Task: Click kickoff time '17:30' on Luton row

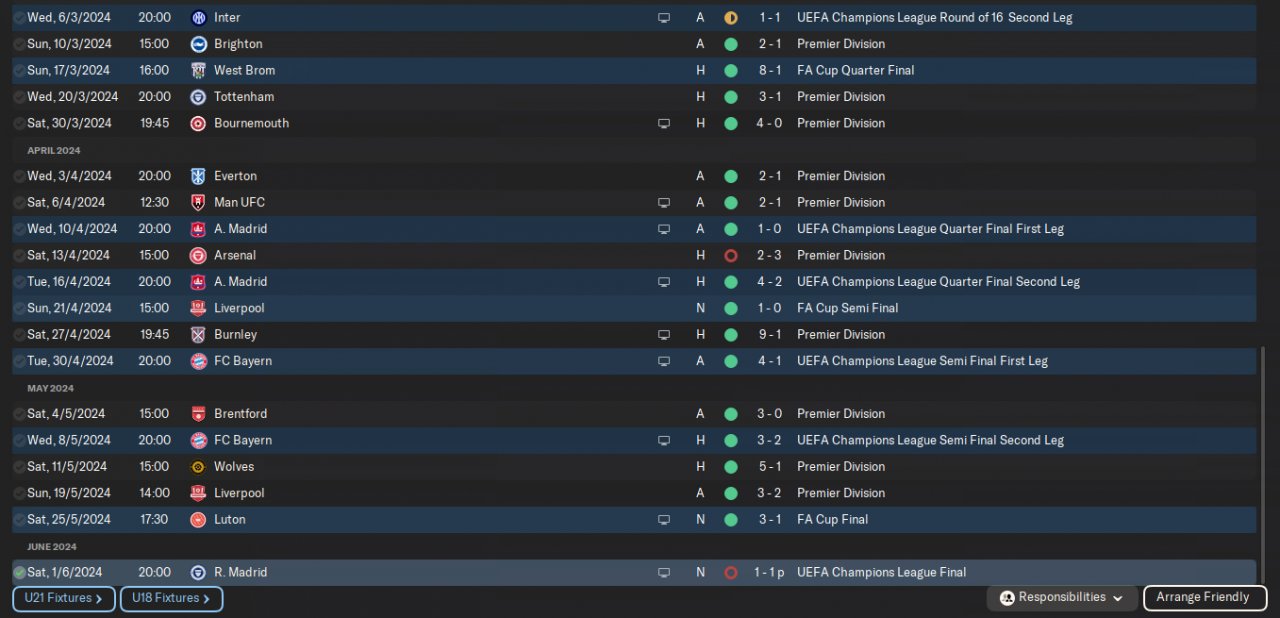Action: click(x=154, y=520)
